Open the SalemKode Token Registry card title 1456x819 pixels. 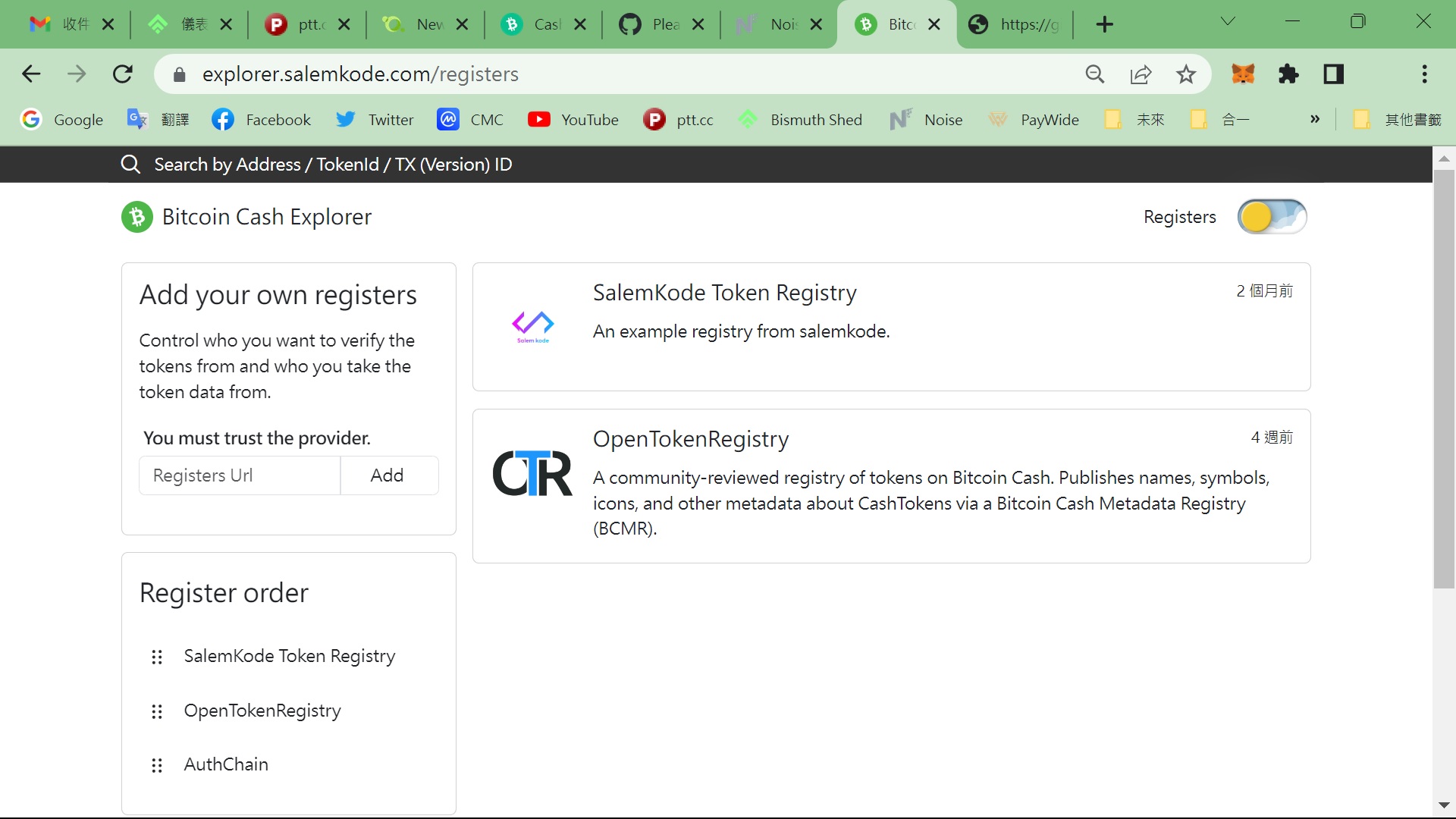pos(724,293)
